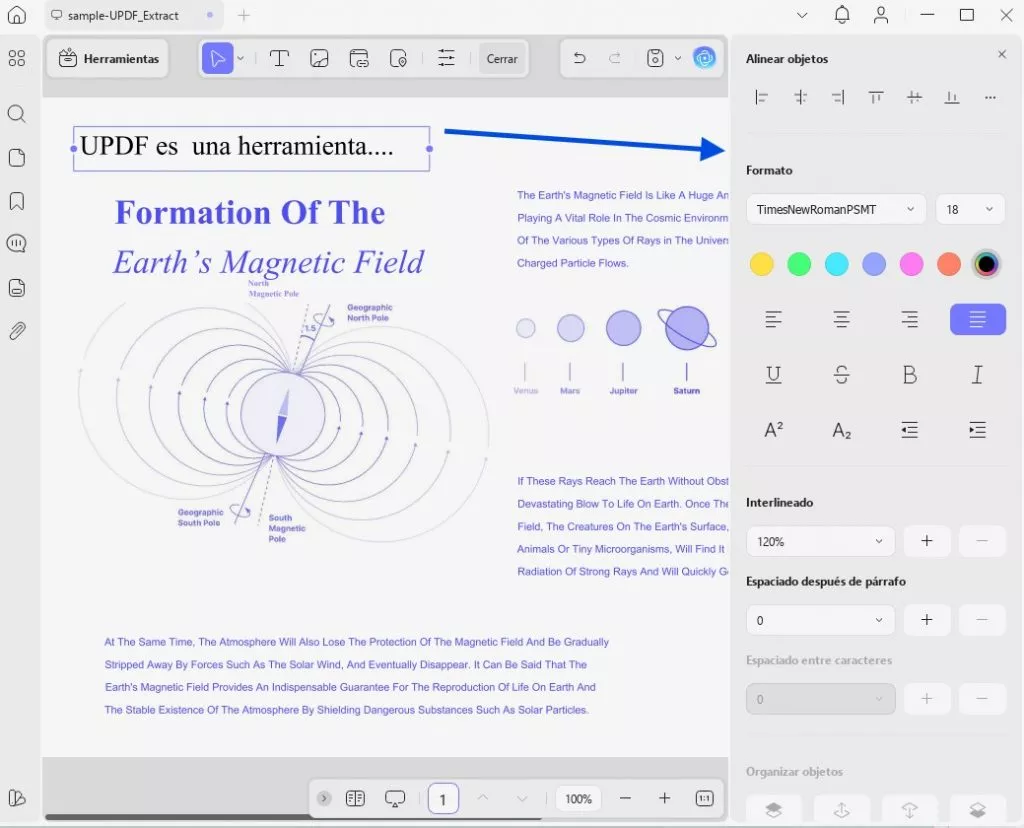
Task: Align objects to the top edge
Action: [x=876, y=98]
